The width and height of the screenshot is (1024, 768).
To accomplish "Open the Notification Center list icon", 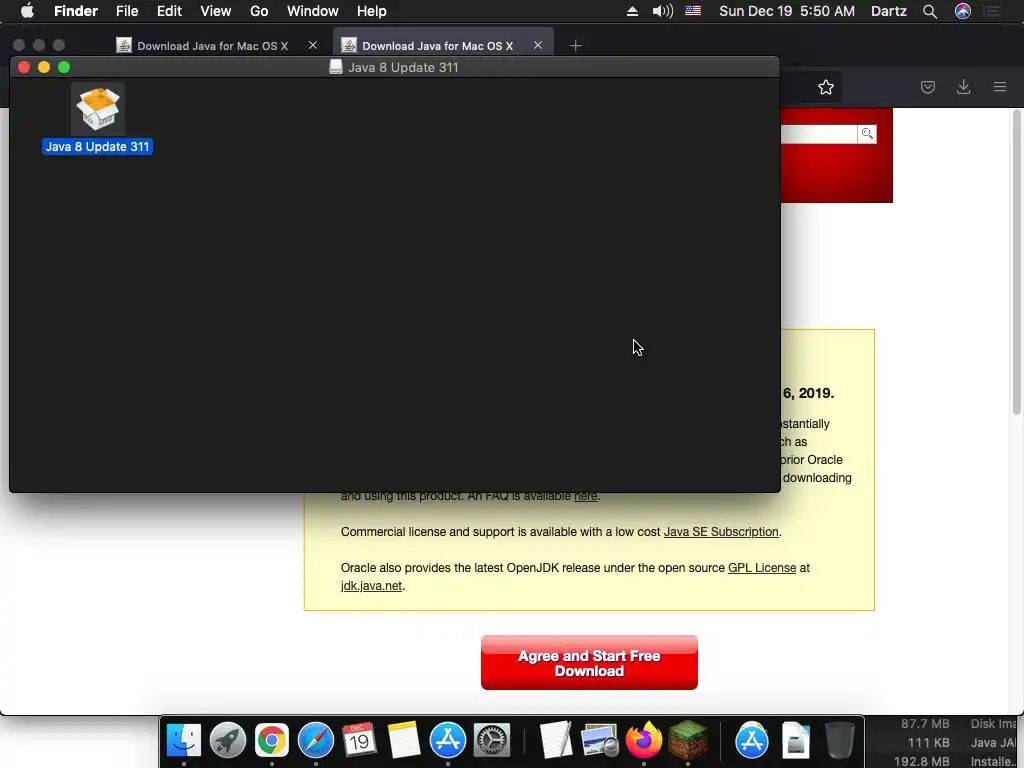I will click(993, 11).
